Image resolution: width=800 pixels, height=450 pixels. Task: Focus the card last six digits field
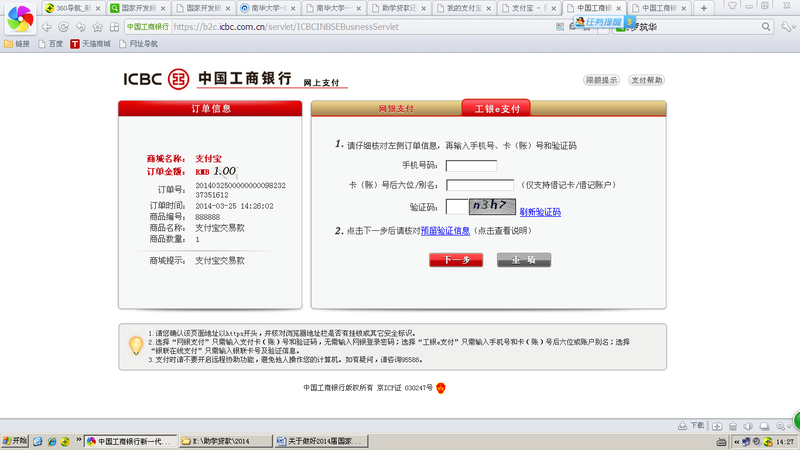coord(480,185)
